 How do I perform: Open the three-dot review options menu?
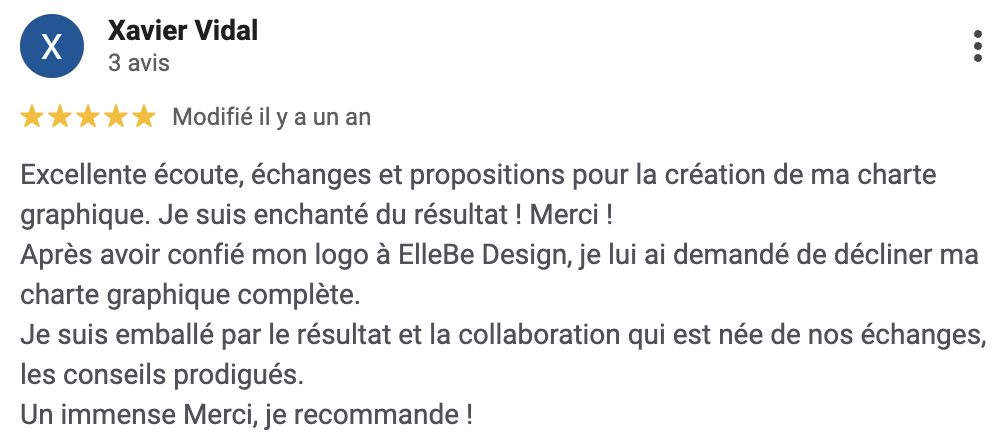(977, 47)
